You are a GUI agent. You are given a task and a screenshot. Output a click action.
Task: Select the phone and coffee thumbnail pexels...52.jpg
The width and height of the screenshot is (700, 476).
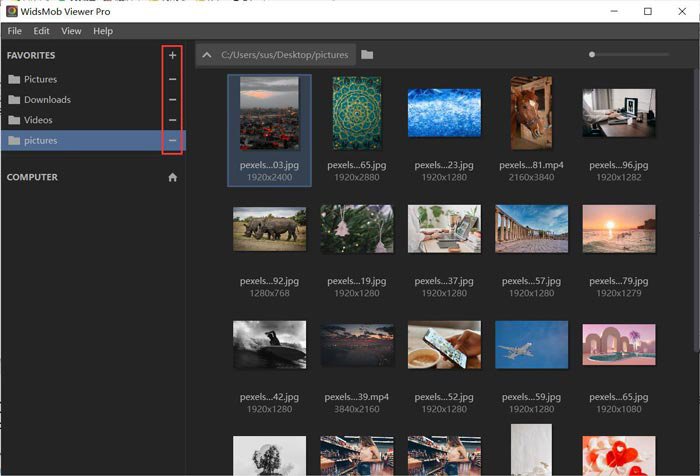coord(444,345)
